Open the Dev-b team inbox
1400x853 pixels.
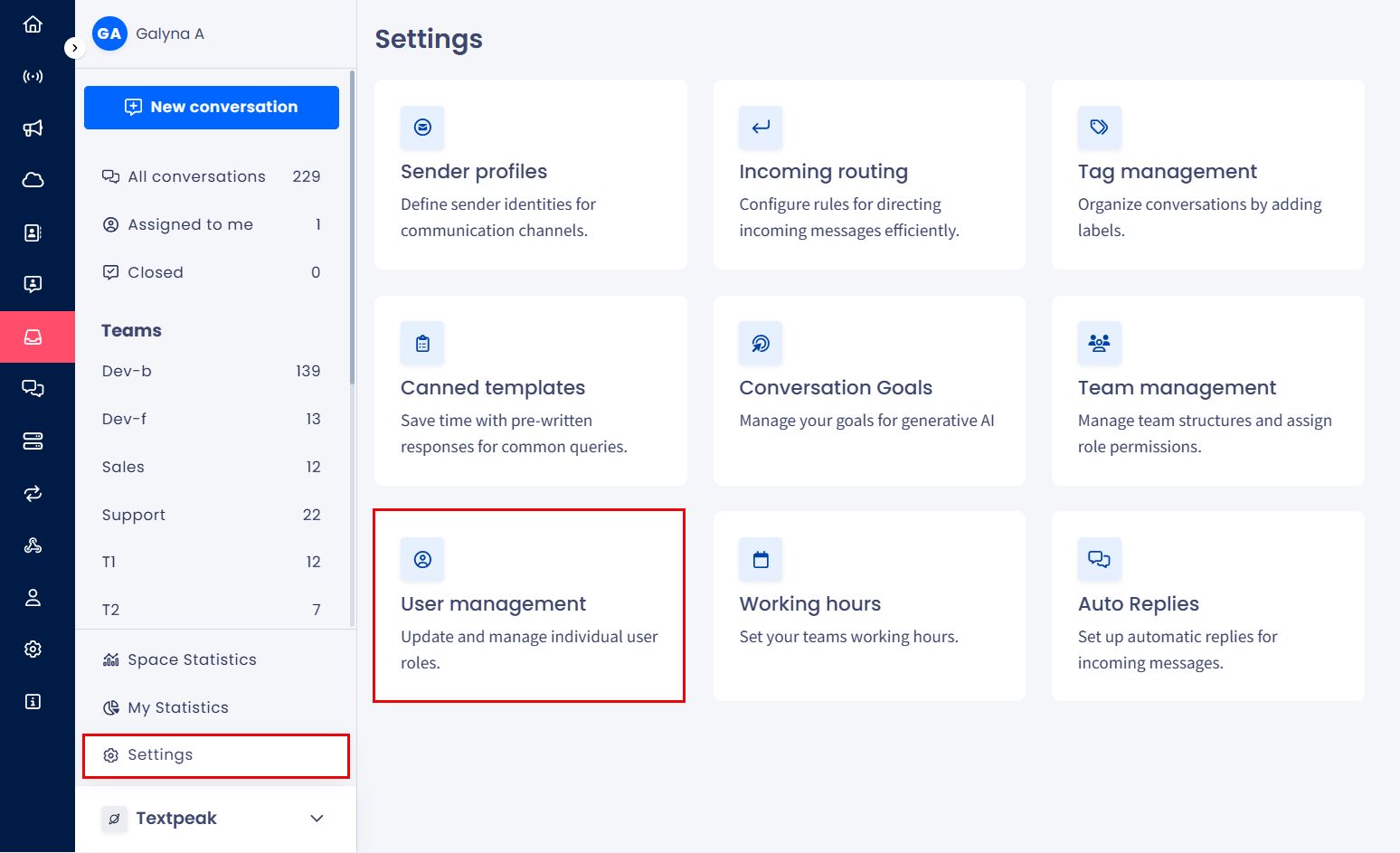click(212, 371)
